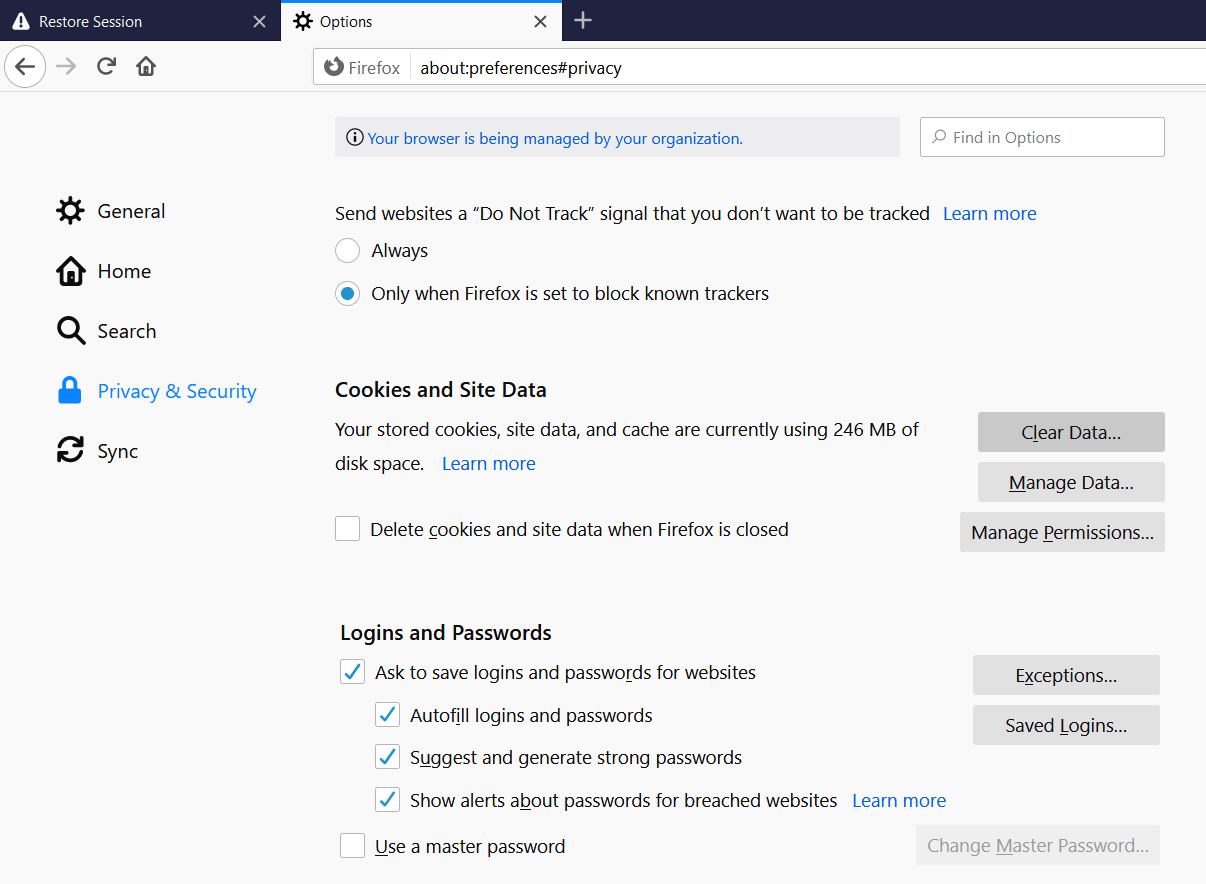Click the Change Master Password button
This screenshot has width=1206, height=884.
[x=1038, y=845]
